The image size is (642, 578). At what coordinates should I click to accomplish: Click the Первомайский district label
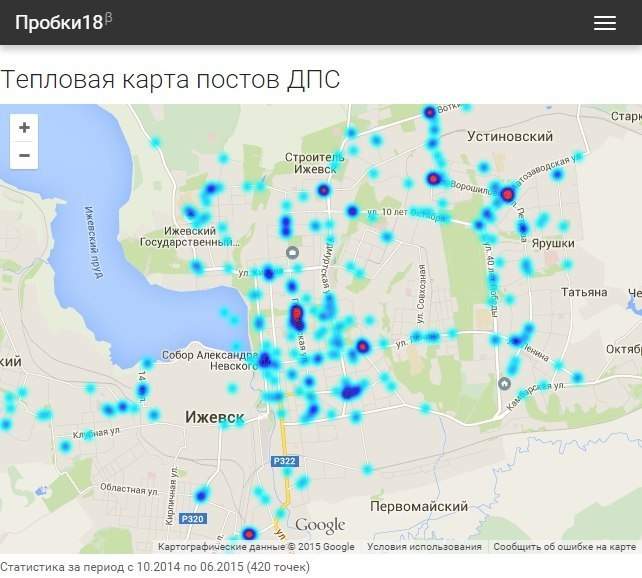tap(419, 506)
